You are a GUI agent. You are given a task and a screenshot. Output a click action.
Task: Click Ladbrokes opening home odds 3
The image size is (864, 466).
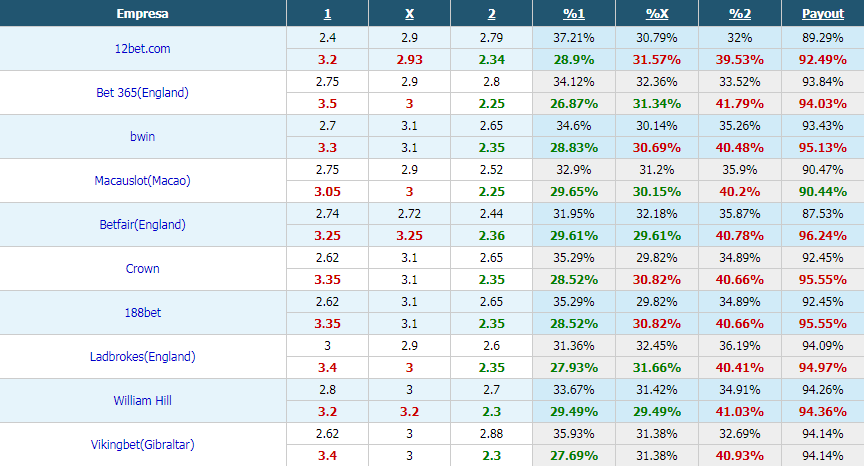click(327, 346)
